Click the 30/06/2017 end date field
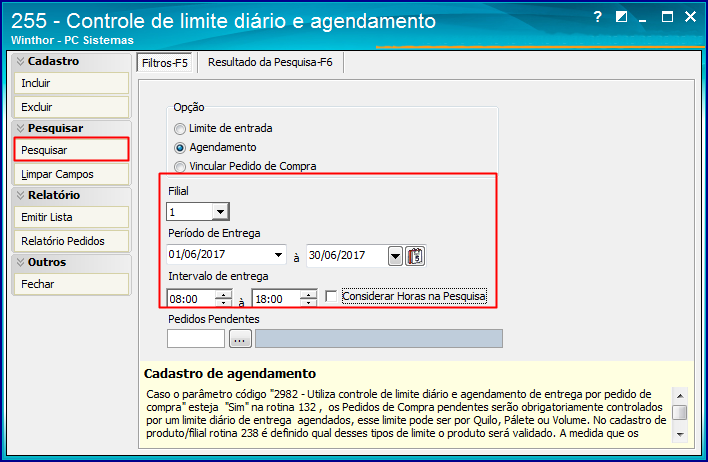Screen dimensions: 708x462 point(347,256)
